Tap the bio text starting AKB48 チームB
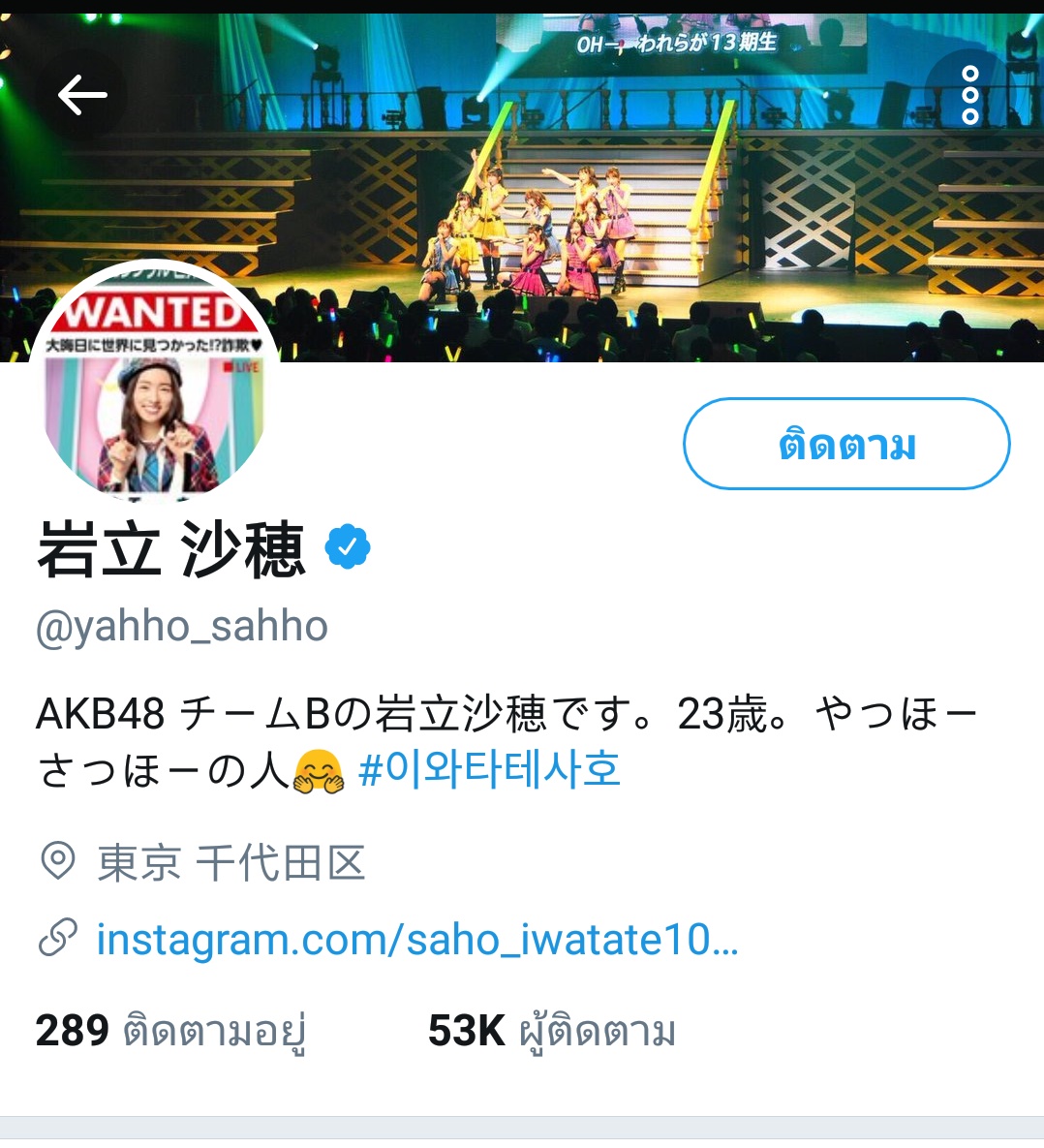 pyautogui.click(x=507, y=742)
